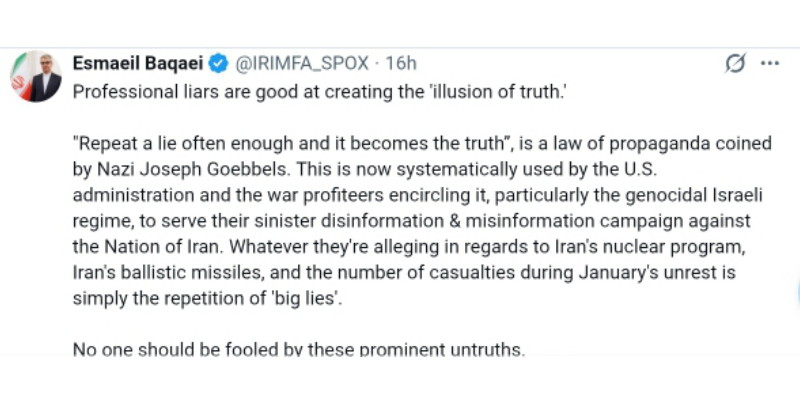Open the three-dot More options menu
This screenshot has height=400, width=800.
click(x=769, y=63)
